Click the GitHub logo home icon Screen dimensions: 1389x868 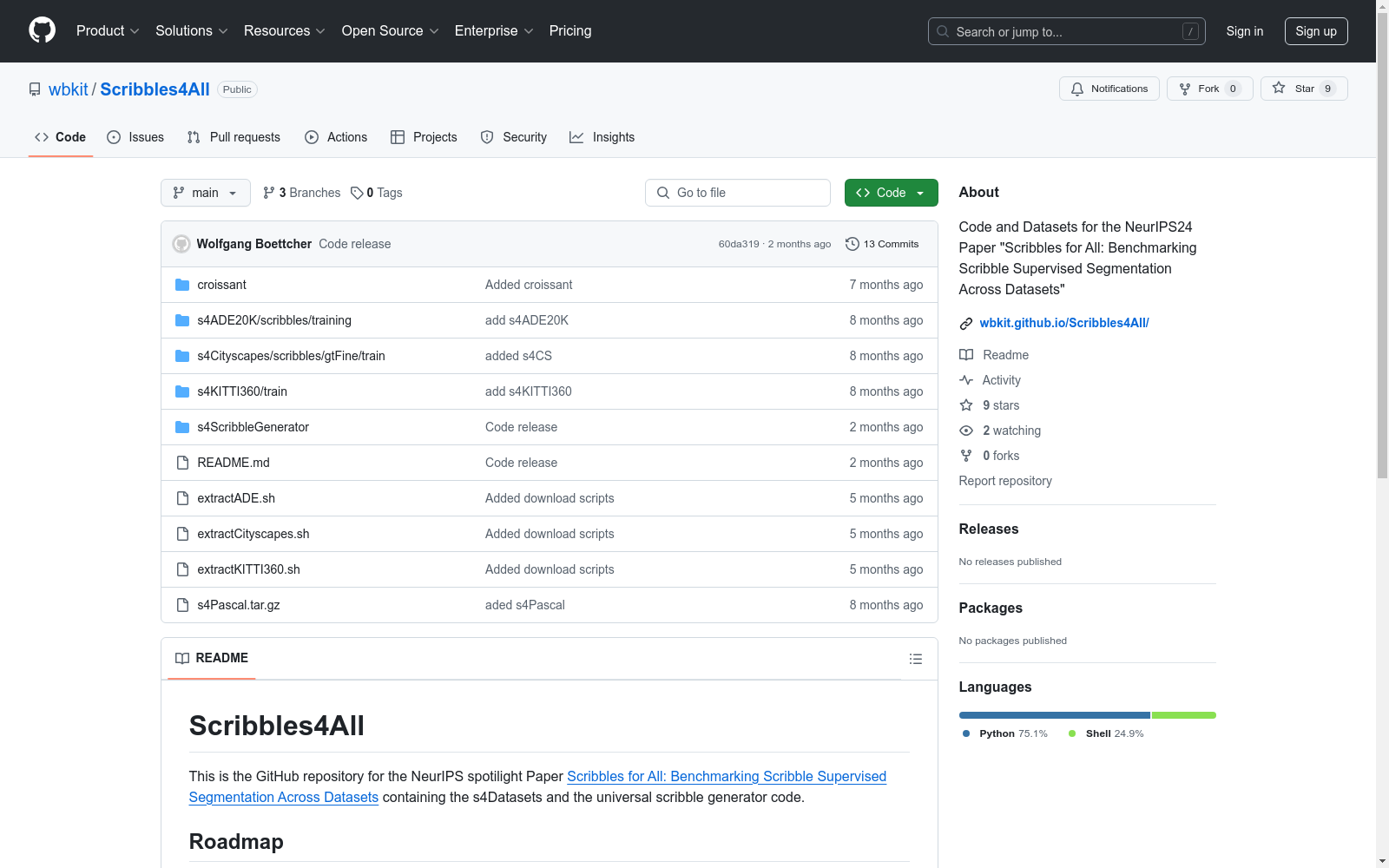(42, 30)
